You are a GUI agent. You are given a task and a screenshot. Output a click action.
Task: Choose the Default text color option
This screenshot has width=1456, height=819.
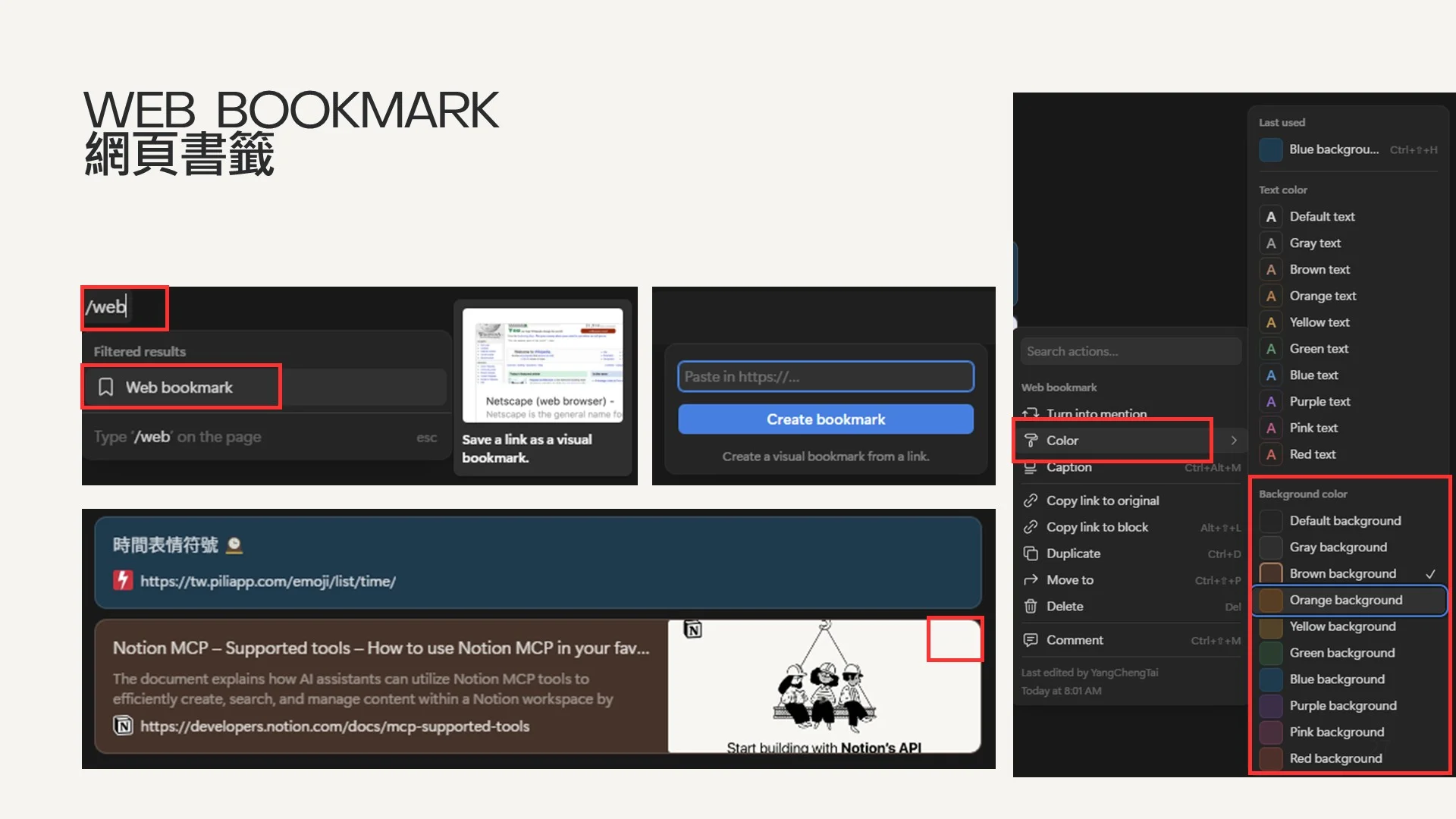tap(1322, 217)
